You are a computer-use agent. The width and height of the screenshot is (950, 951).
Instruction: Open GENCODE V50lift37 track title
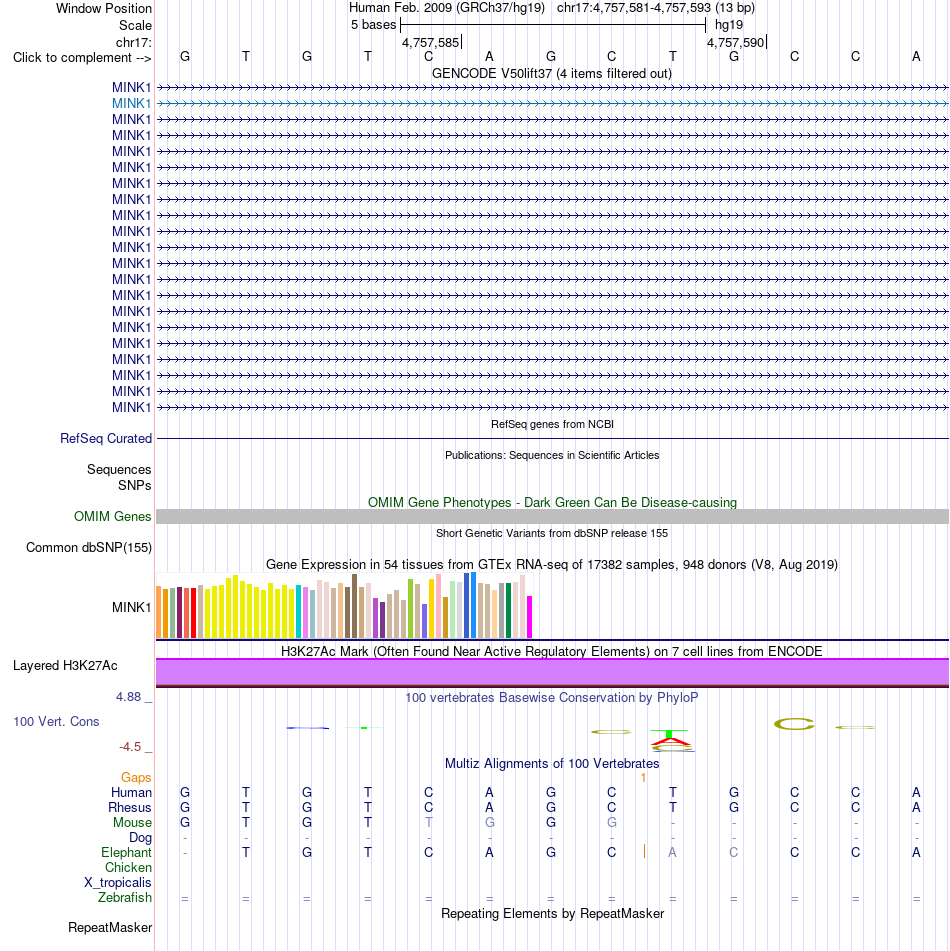click(x=551, y=73)
